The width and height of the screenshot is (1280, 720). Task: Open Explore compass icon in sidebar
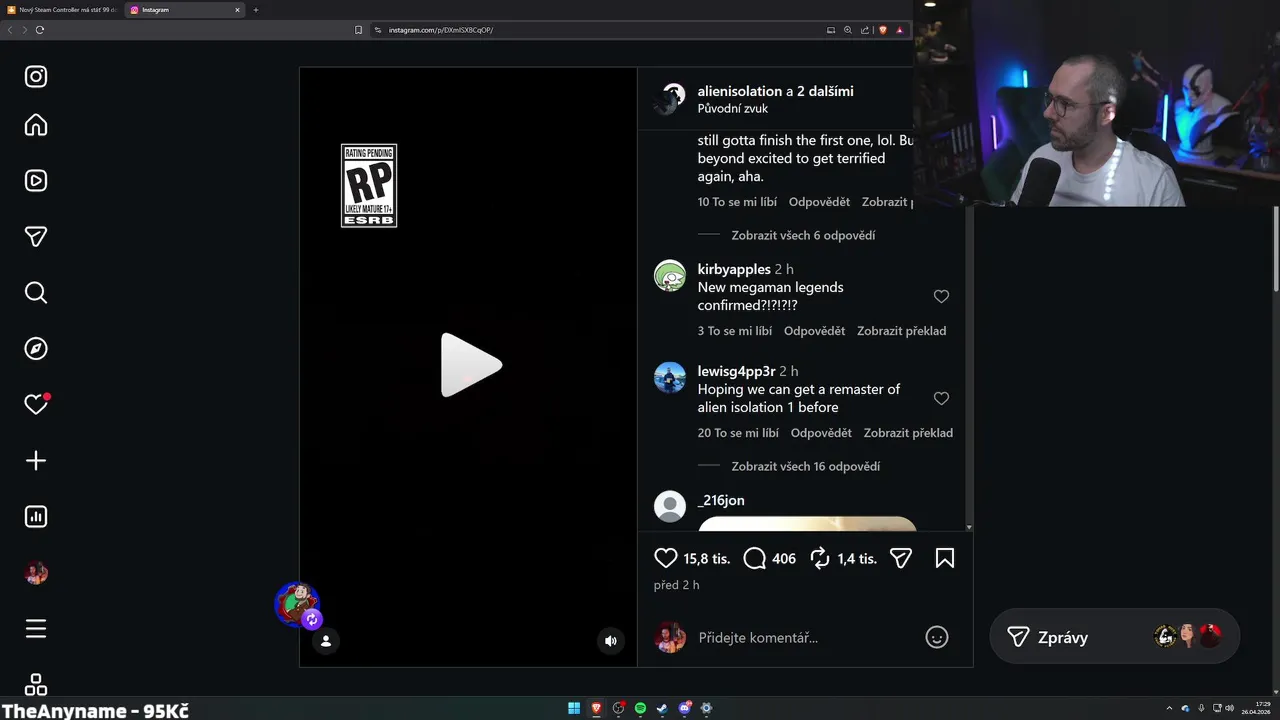coord(36,349)
